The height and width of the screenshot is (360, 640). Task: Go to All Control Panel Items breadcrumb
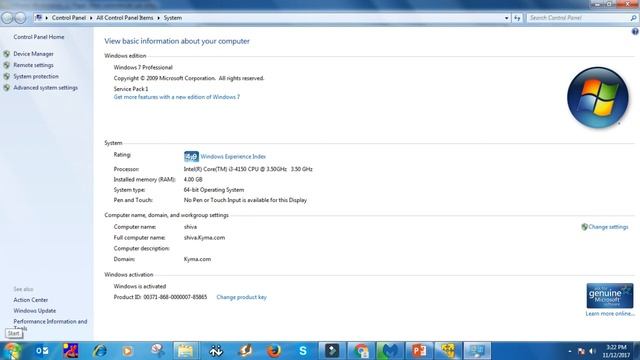pos(124,18)
